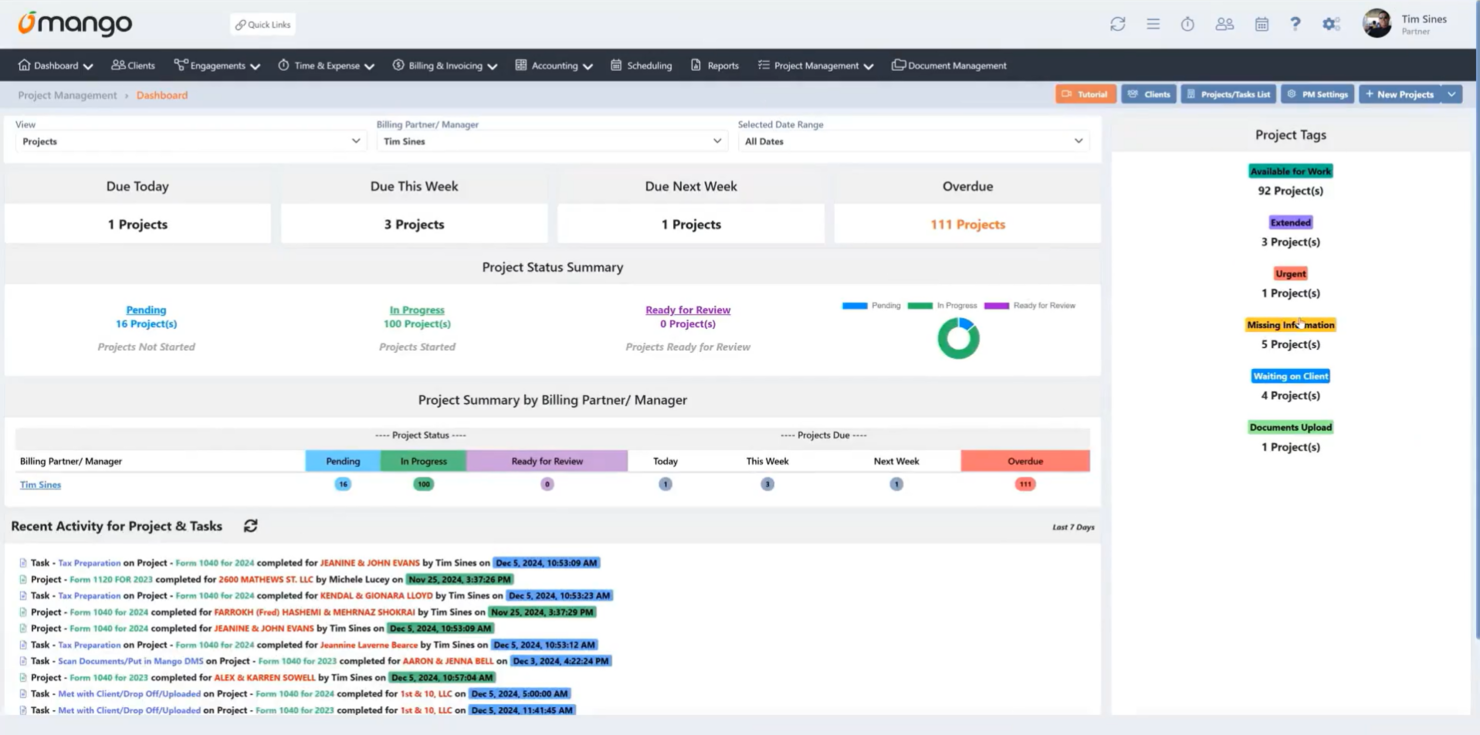1480x735 pixels.
Task: Refresh Recent Activity for Project & Tasks
Action: tap(250, 525)
